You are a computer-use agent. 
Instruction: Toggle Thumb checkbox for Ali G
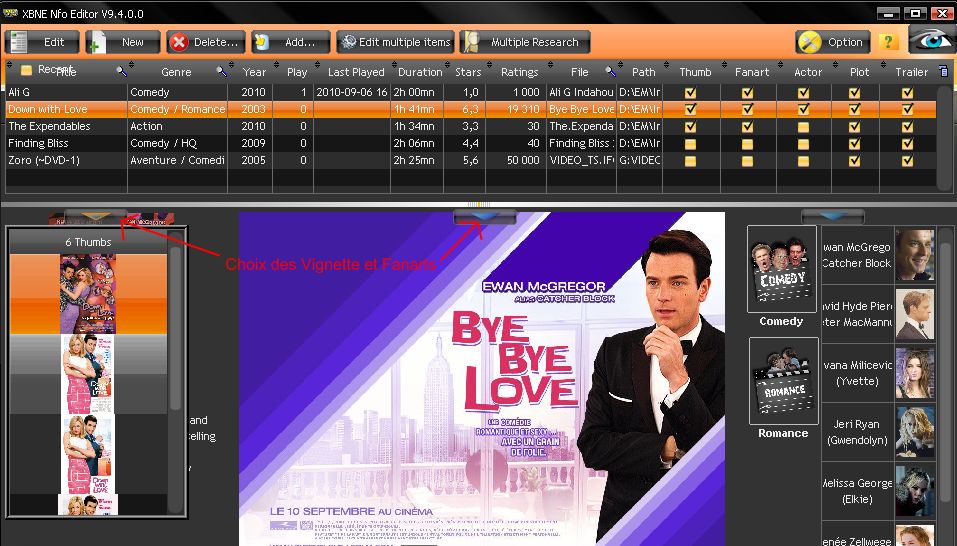[x=690, y=93]
